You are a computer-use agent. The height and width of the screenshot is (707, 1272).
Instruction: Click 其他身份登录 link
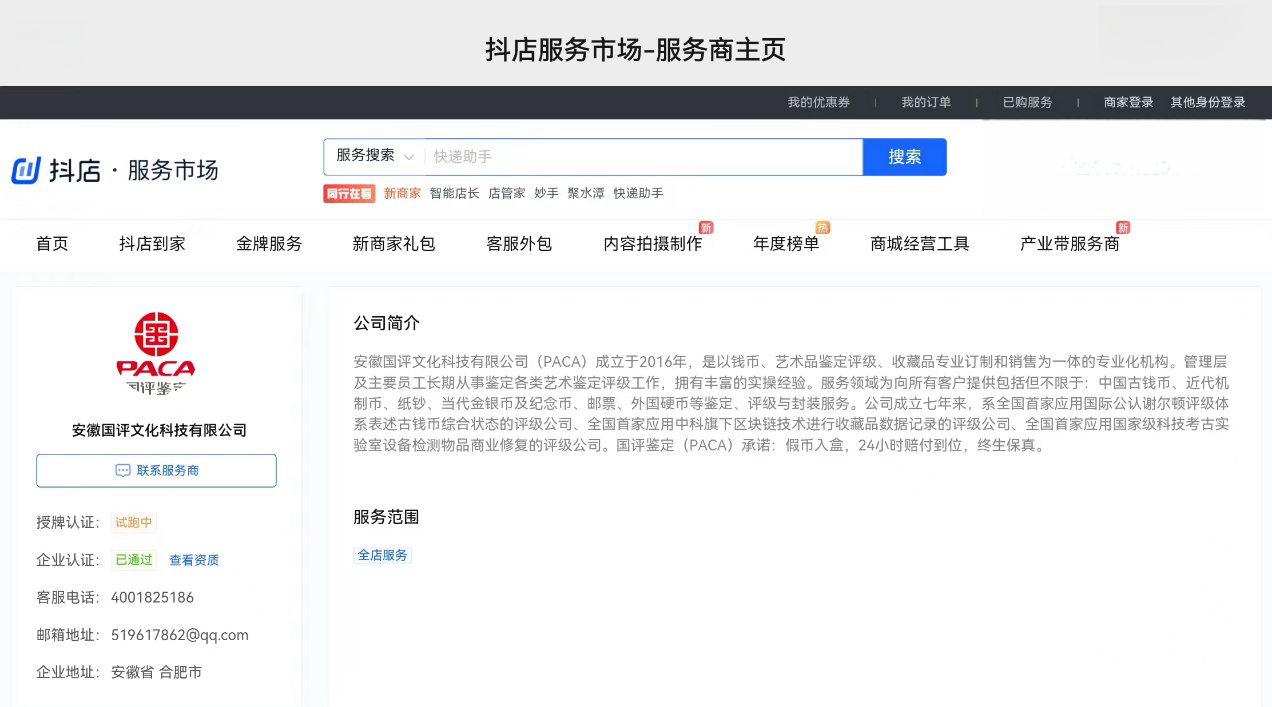[1208, 102]
